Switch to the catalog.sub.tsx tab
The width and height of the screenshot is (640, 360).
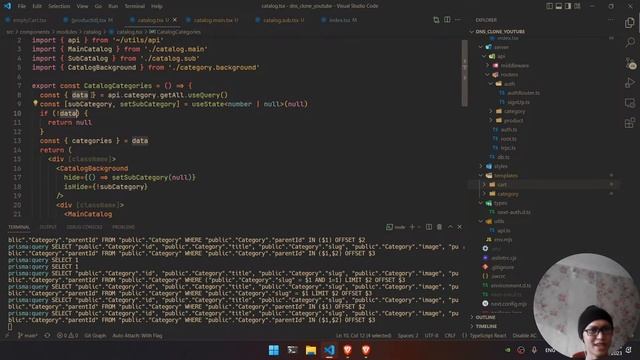point(283,20)
